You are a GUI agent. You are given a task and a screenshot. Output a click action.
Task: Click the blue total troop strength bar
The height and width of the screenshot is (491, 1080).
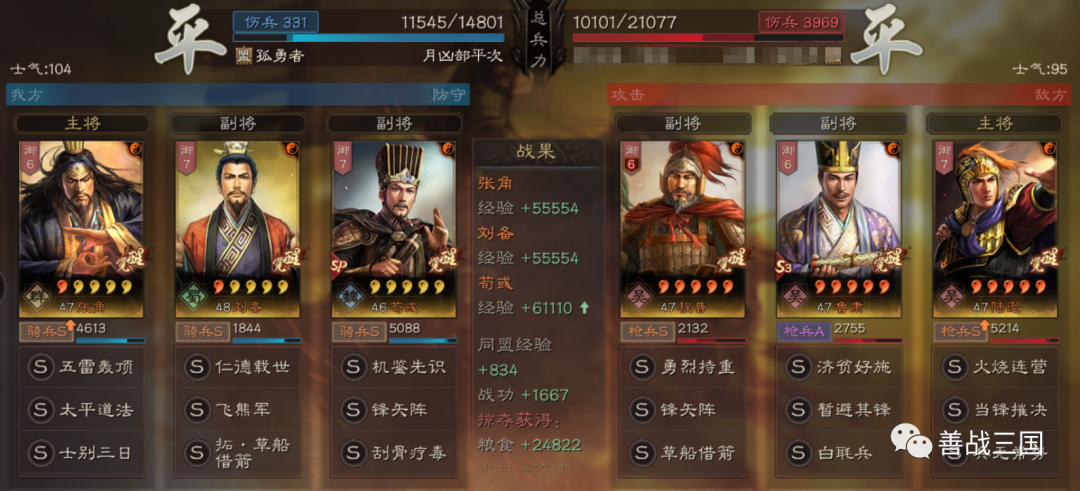[368, 38]
